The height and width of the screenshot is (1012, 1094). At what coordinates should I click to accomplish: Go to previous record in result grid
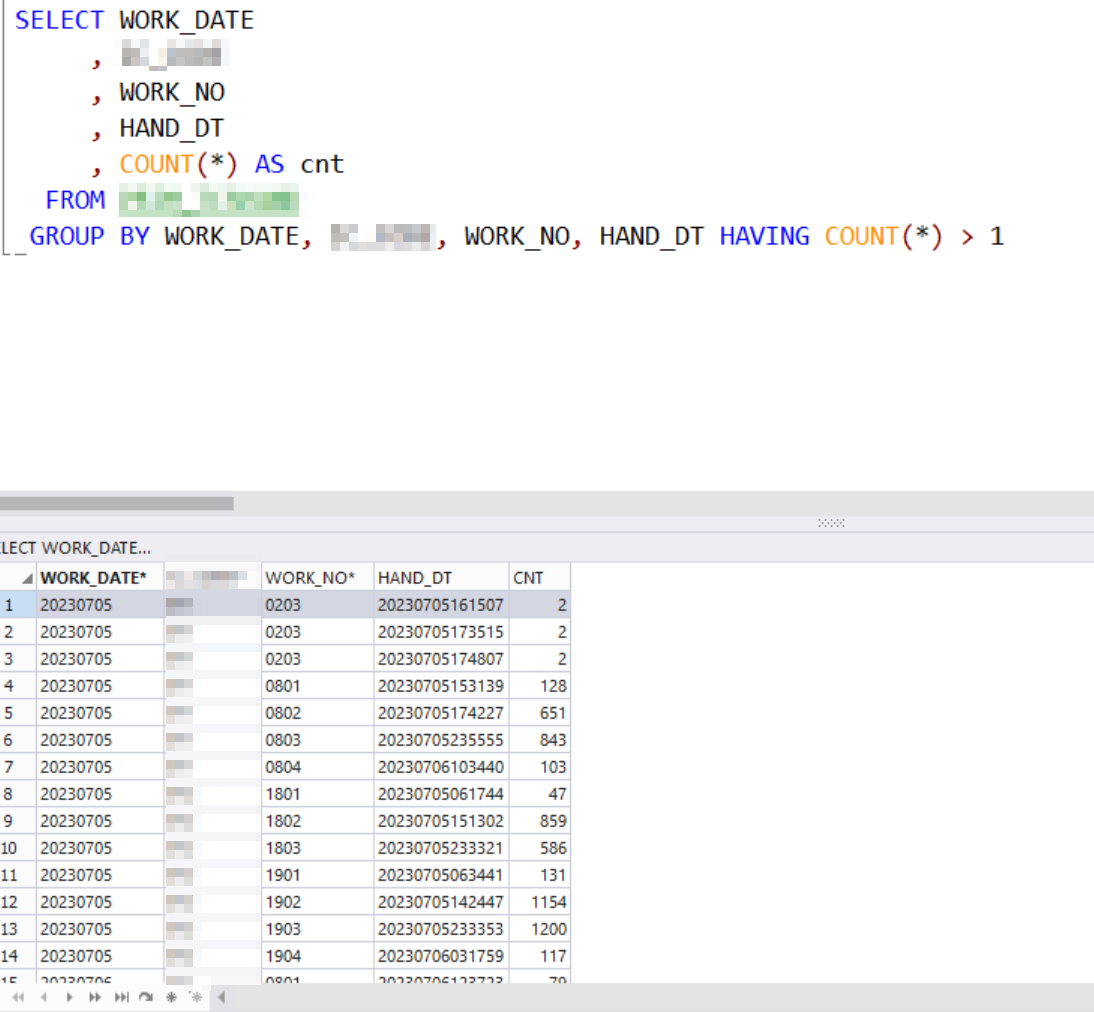click(44, 997)
